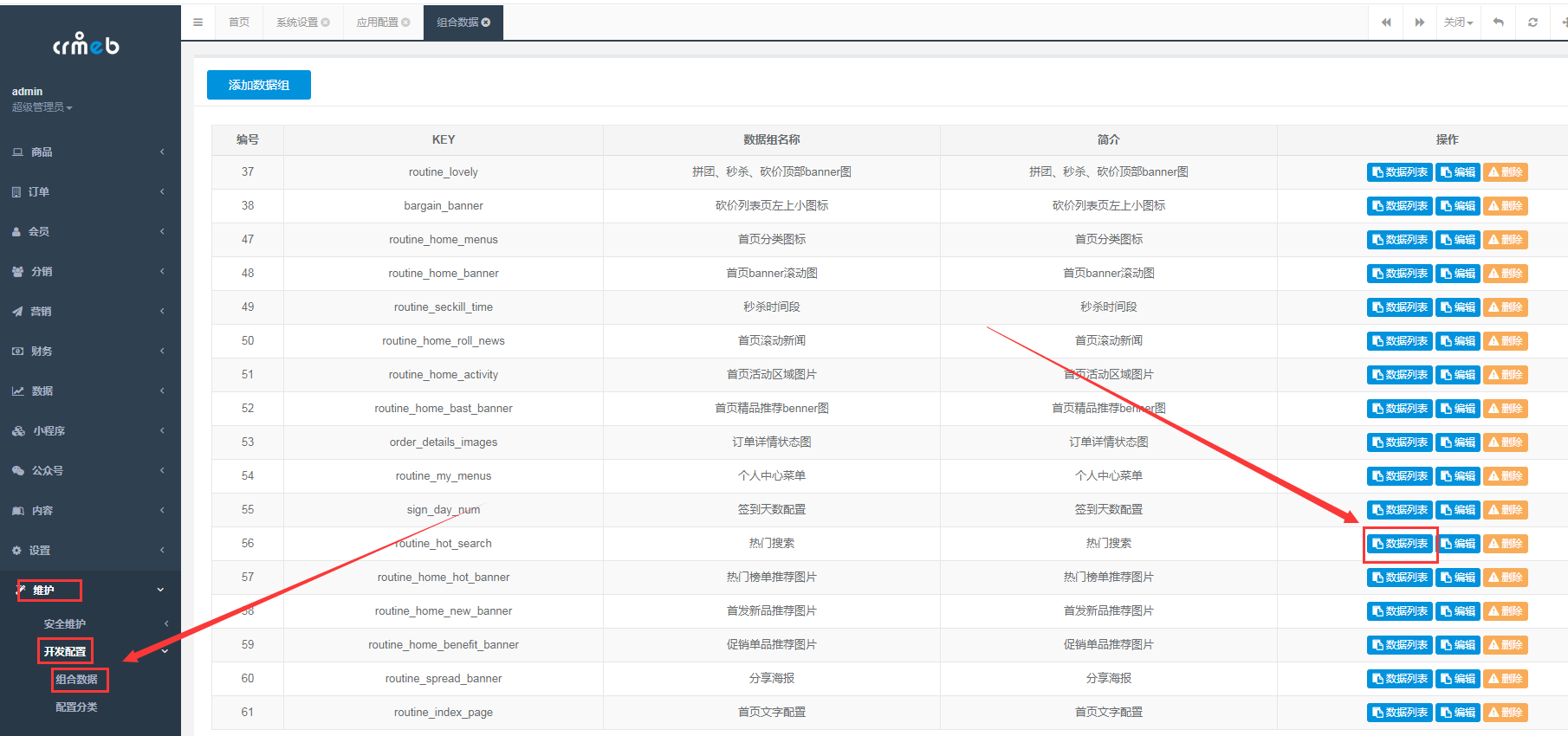
Task: Click 删除 for routine_seckill_time row
Action: pyautogui.click(x=1506, y=307)
